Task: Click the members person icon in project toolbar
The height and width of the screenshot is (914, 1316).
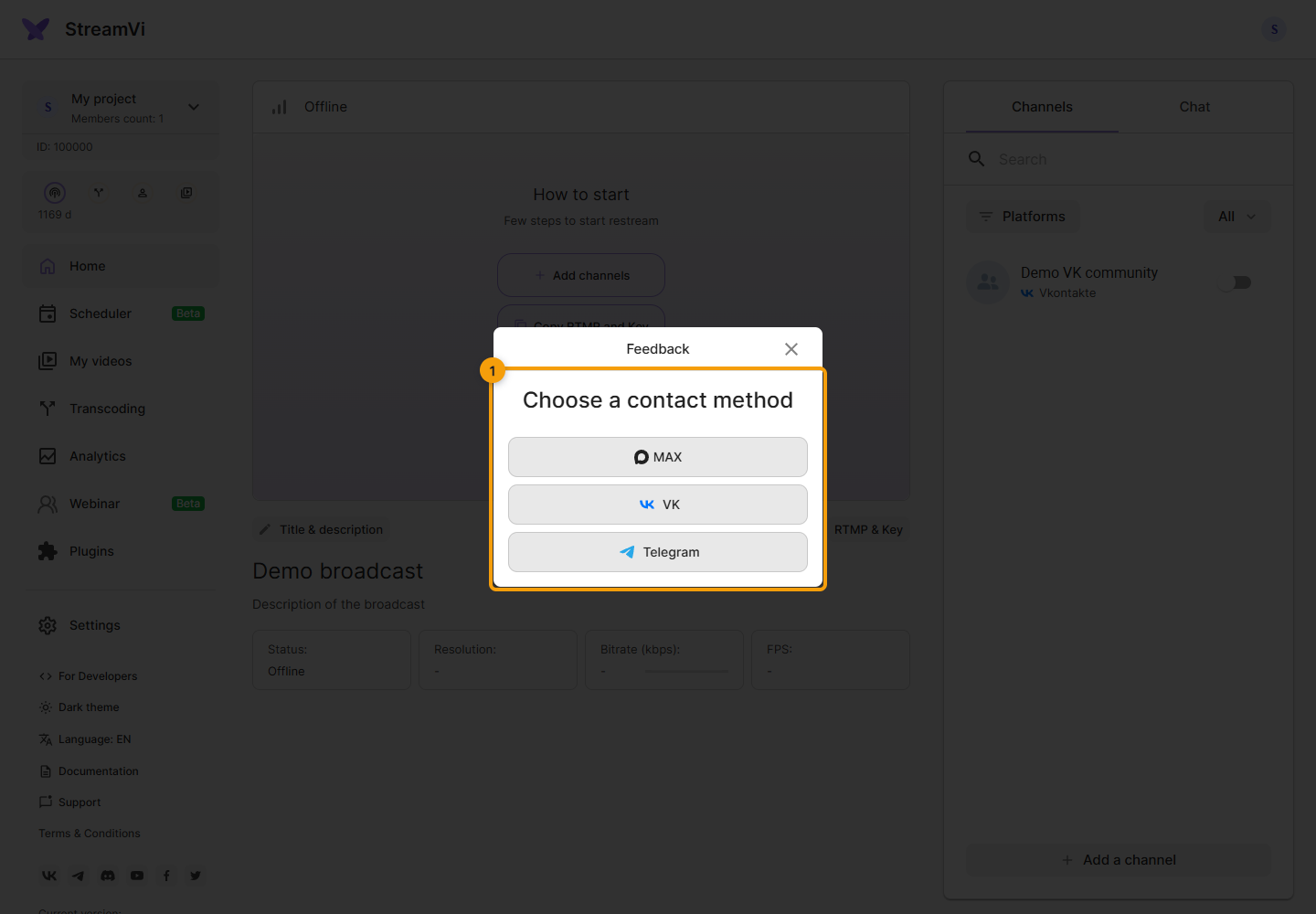Action: [x=143, y=193]
